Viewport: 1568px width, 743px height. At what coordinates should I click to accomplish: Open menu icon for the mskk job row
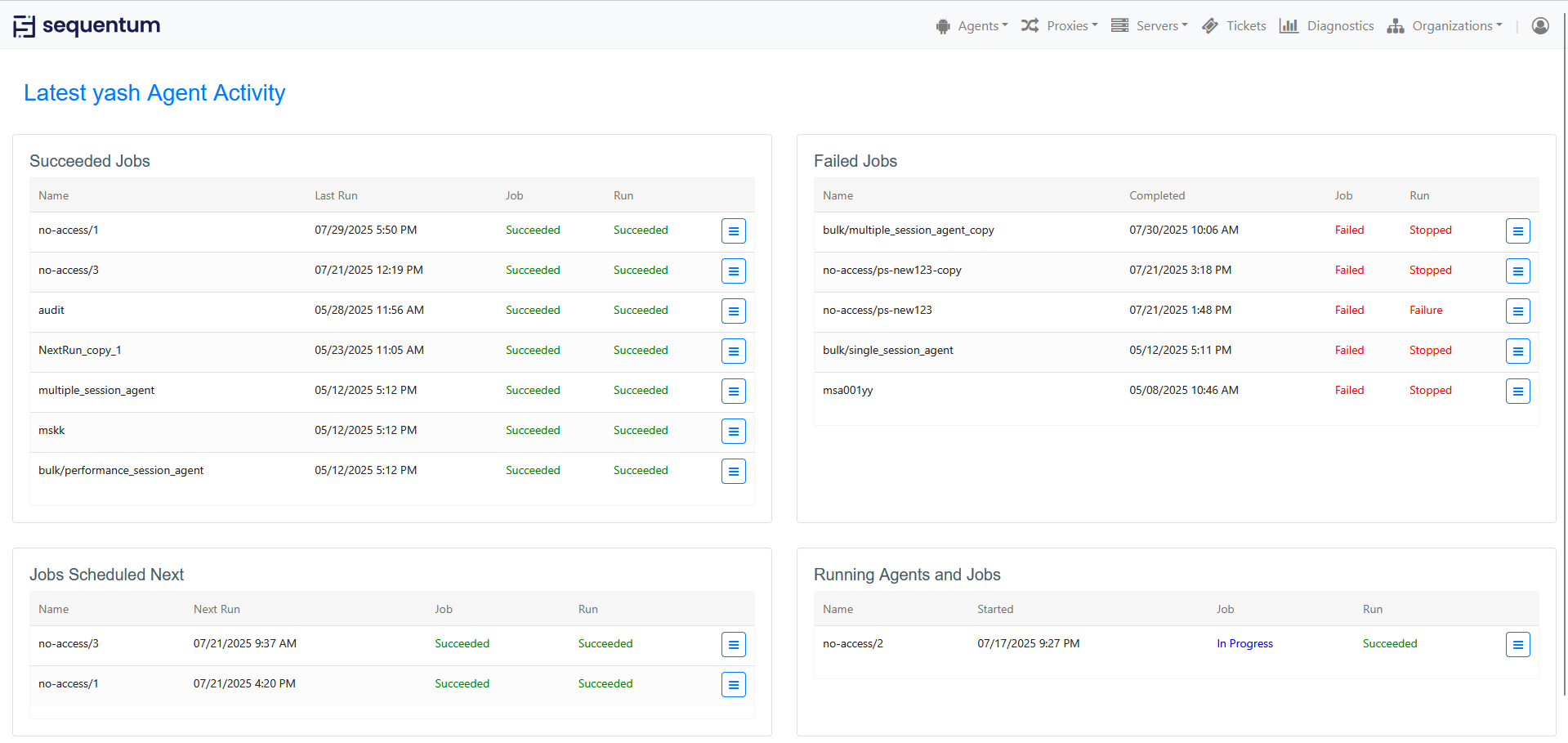tap(733, 432)
